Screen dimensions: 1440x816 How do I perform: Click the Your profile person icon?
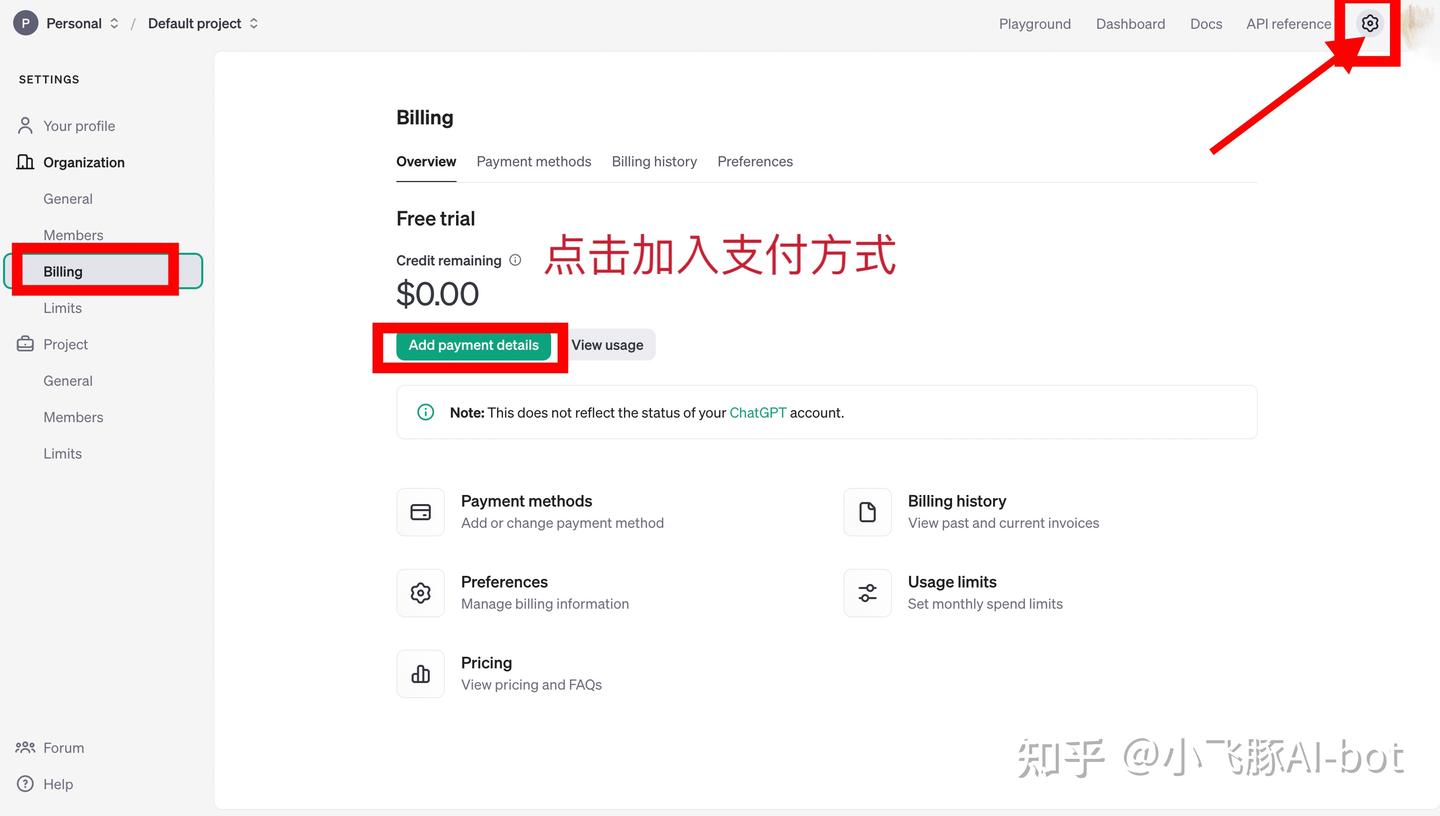23,125
